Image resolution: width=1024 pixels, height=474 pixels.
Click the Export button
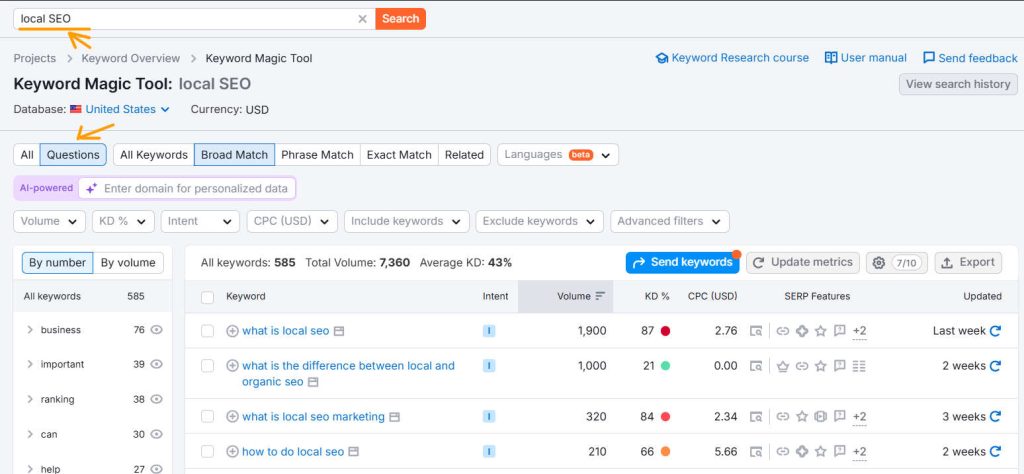[x=968, y=262]
